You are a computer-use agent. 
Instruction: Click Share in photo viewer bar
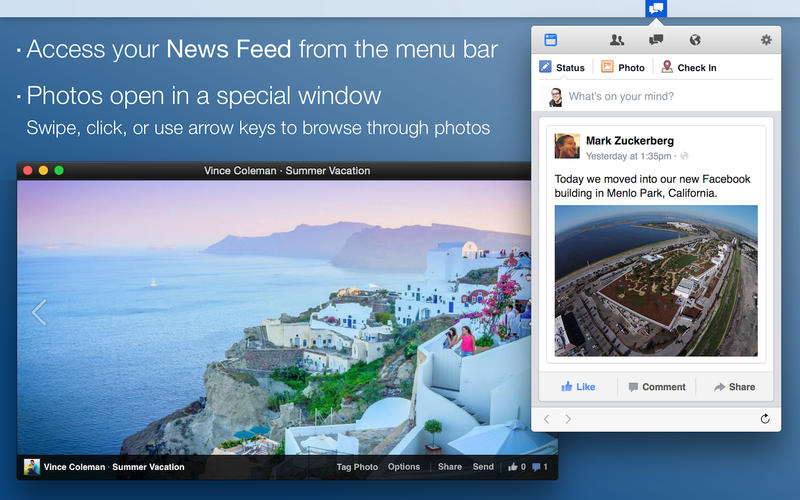coord(449,467)
